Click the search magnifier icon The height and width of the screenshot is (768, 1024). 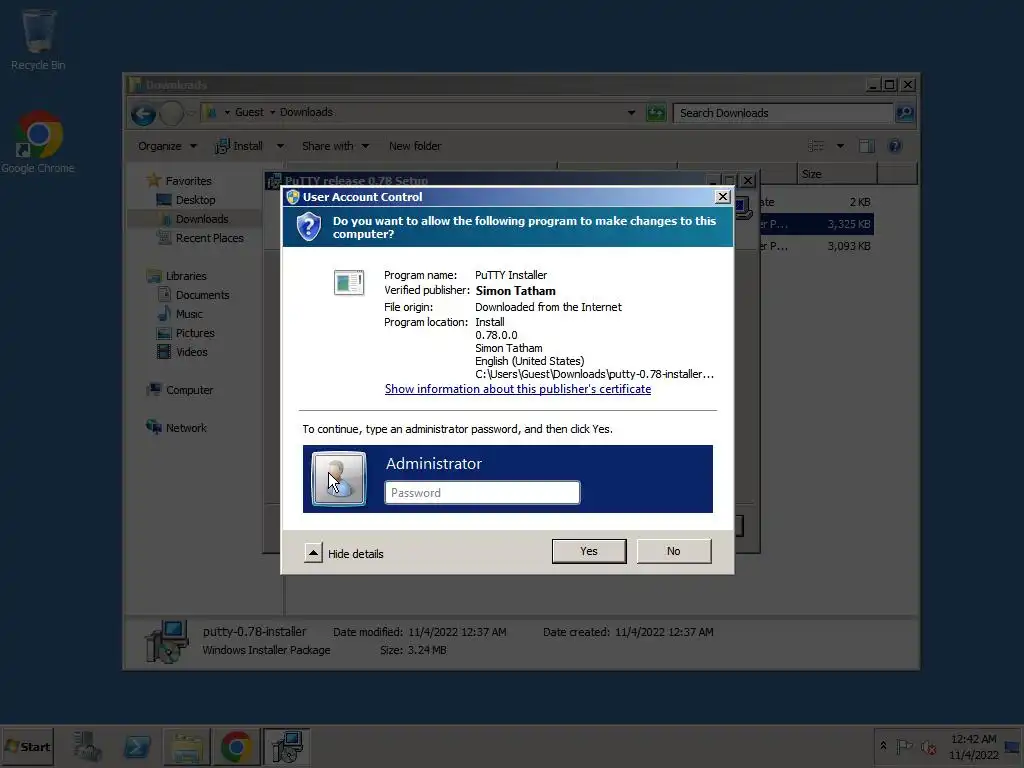click(904, 113)
